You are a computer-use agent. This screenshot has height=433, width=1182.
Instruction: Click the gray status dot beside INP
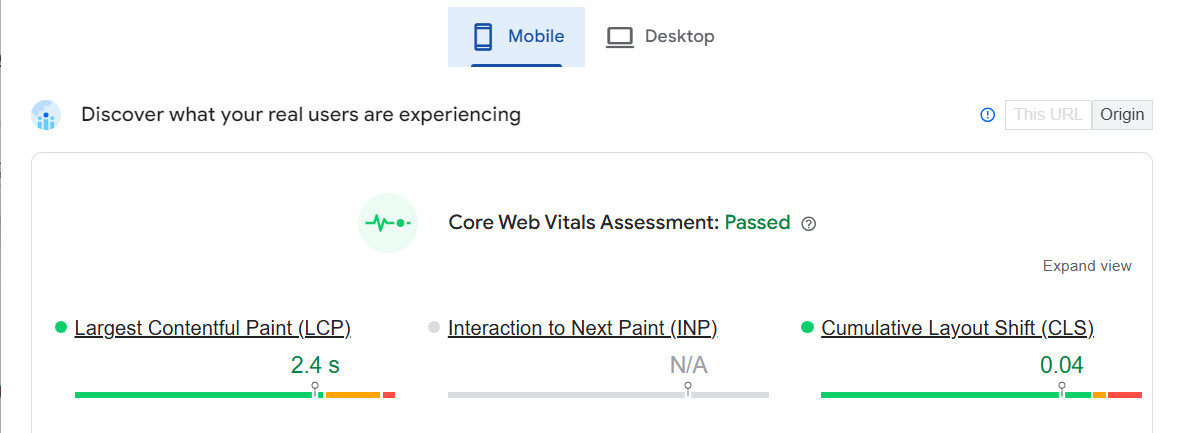click(434, 327)
